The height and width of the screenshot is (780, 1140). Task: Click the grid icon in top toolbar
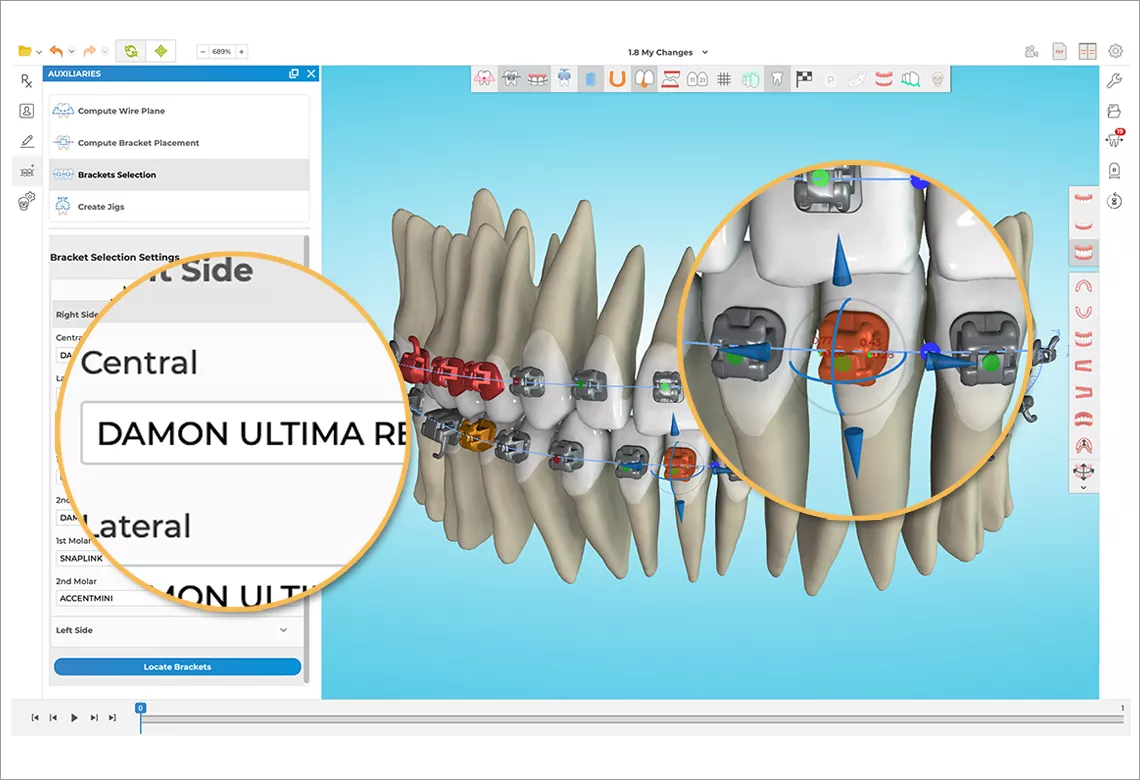(724, 79)
